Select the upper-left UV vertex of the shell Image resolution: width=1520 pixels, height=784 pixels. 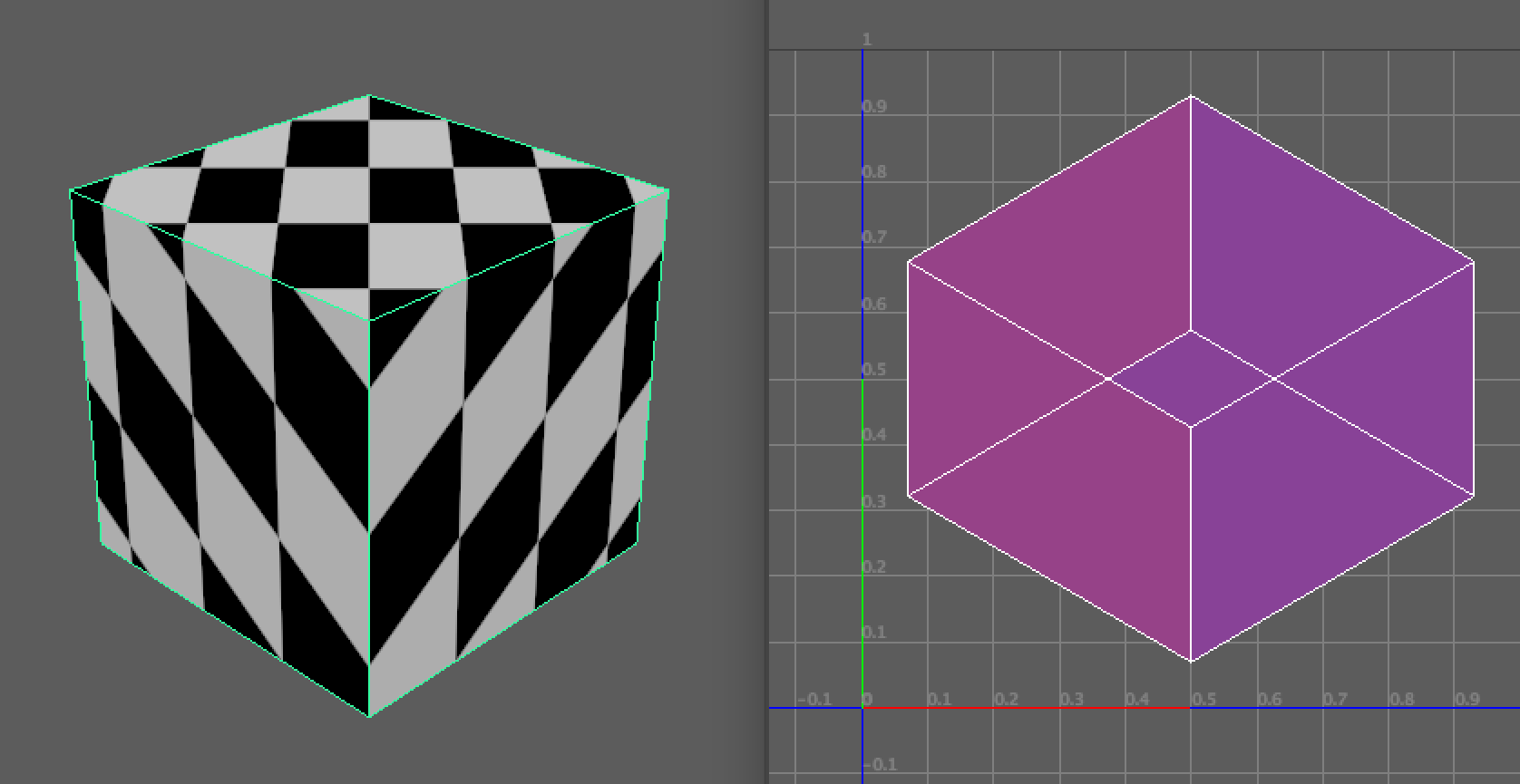click(908, 262)
